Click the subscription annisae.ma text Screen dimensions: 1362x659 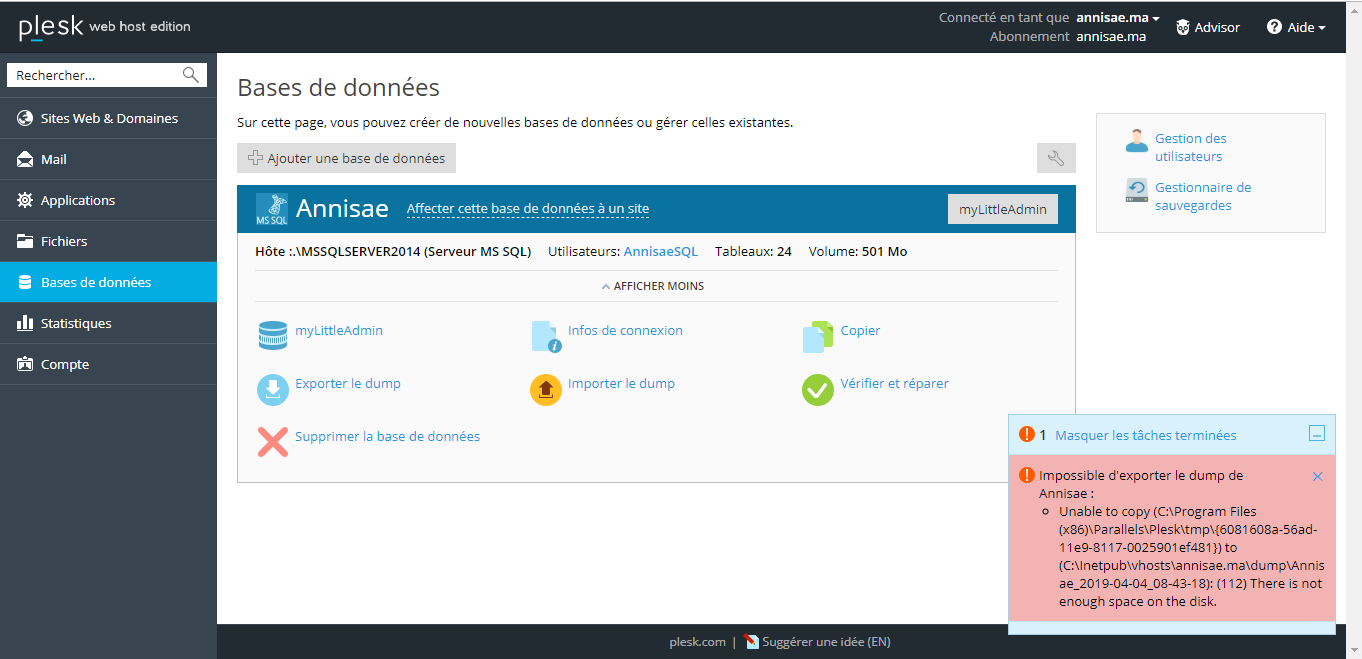1111,36
